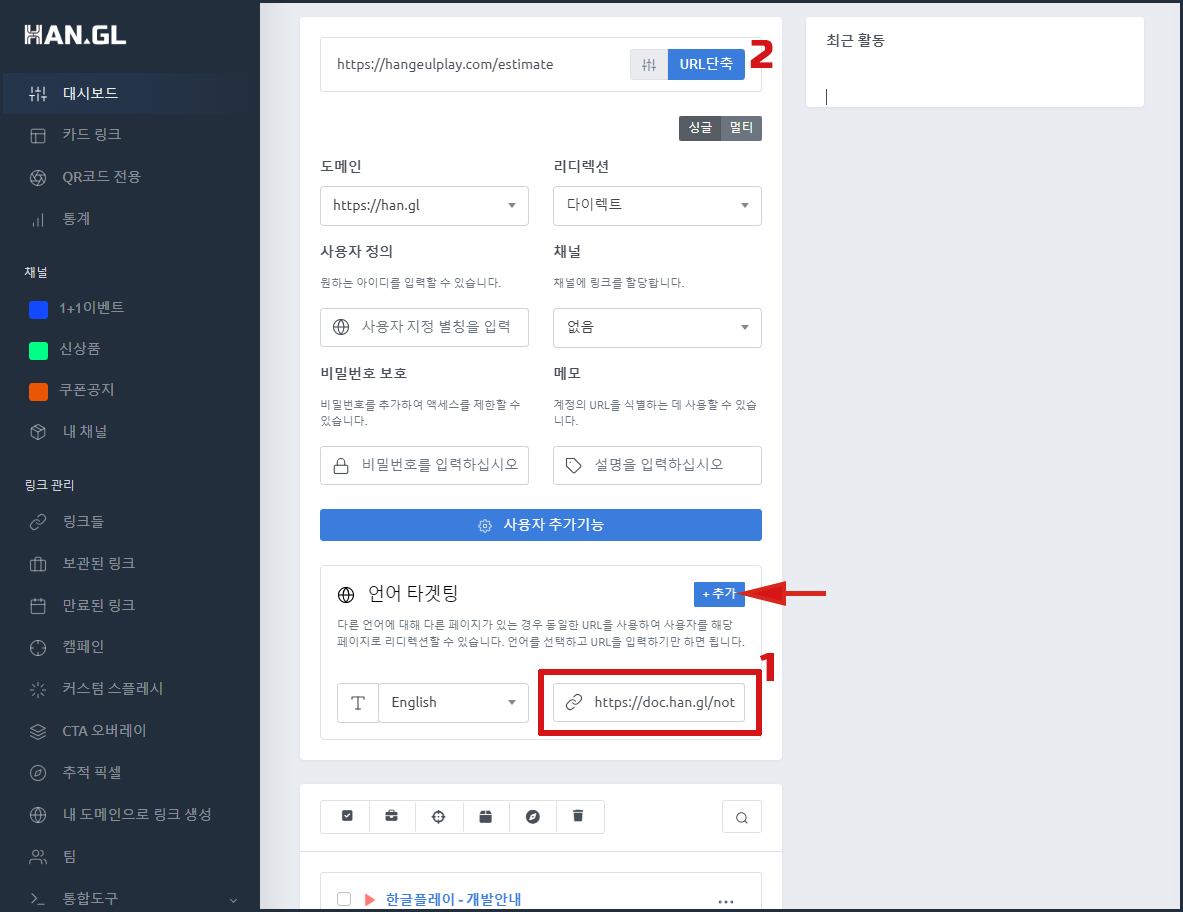This screenshot has height=912, width=1183.
Task: Click the 통합도구 terminal prompt icon
Action: tap(38, 899)
